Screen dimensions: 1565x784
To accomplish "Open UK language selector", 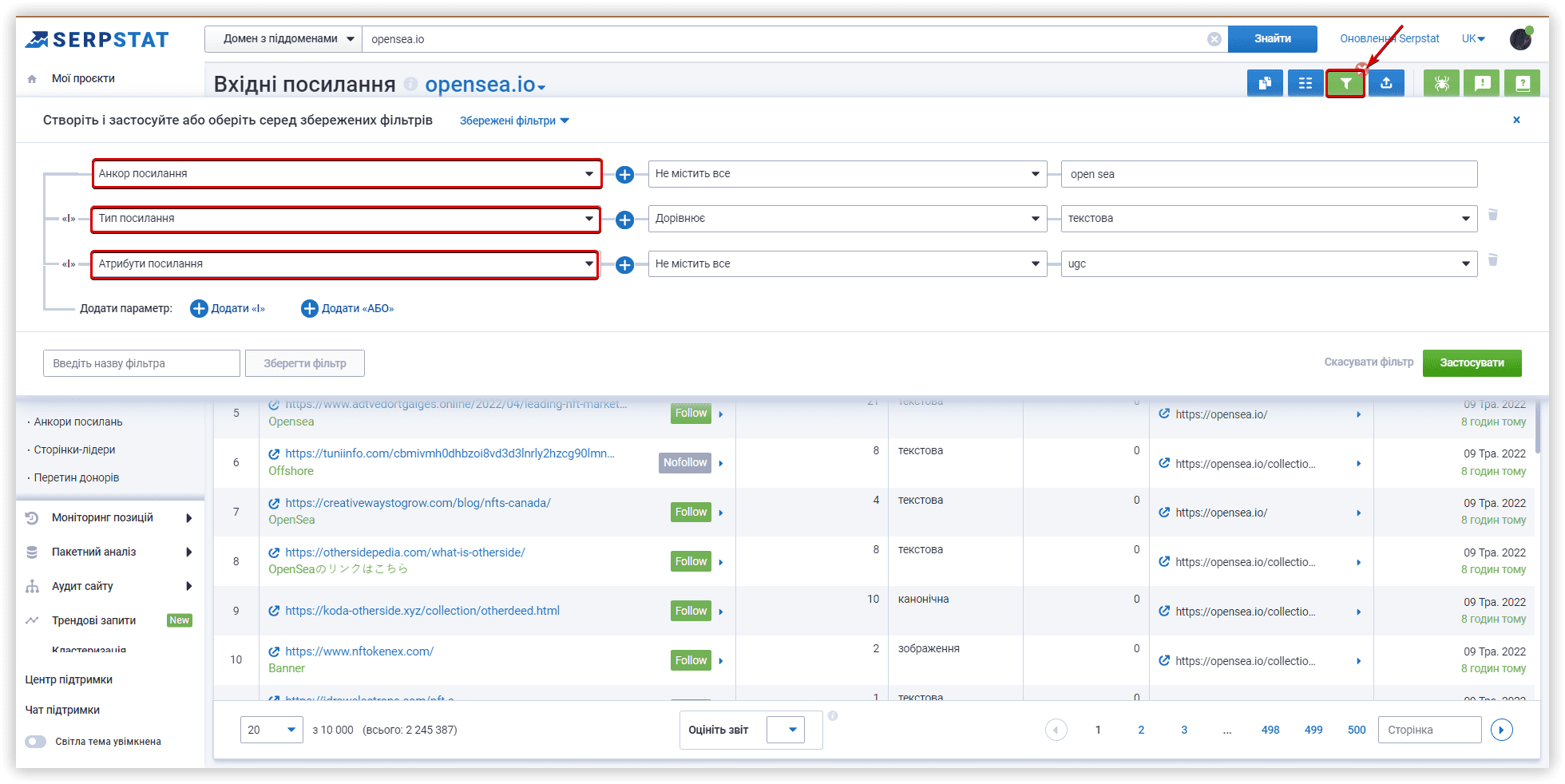I will coord(1473,38).
